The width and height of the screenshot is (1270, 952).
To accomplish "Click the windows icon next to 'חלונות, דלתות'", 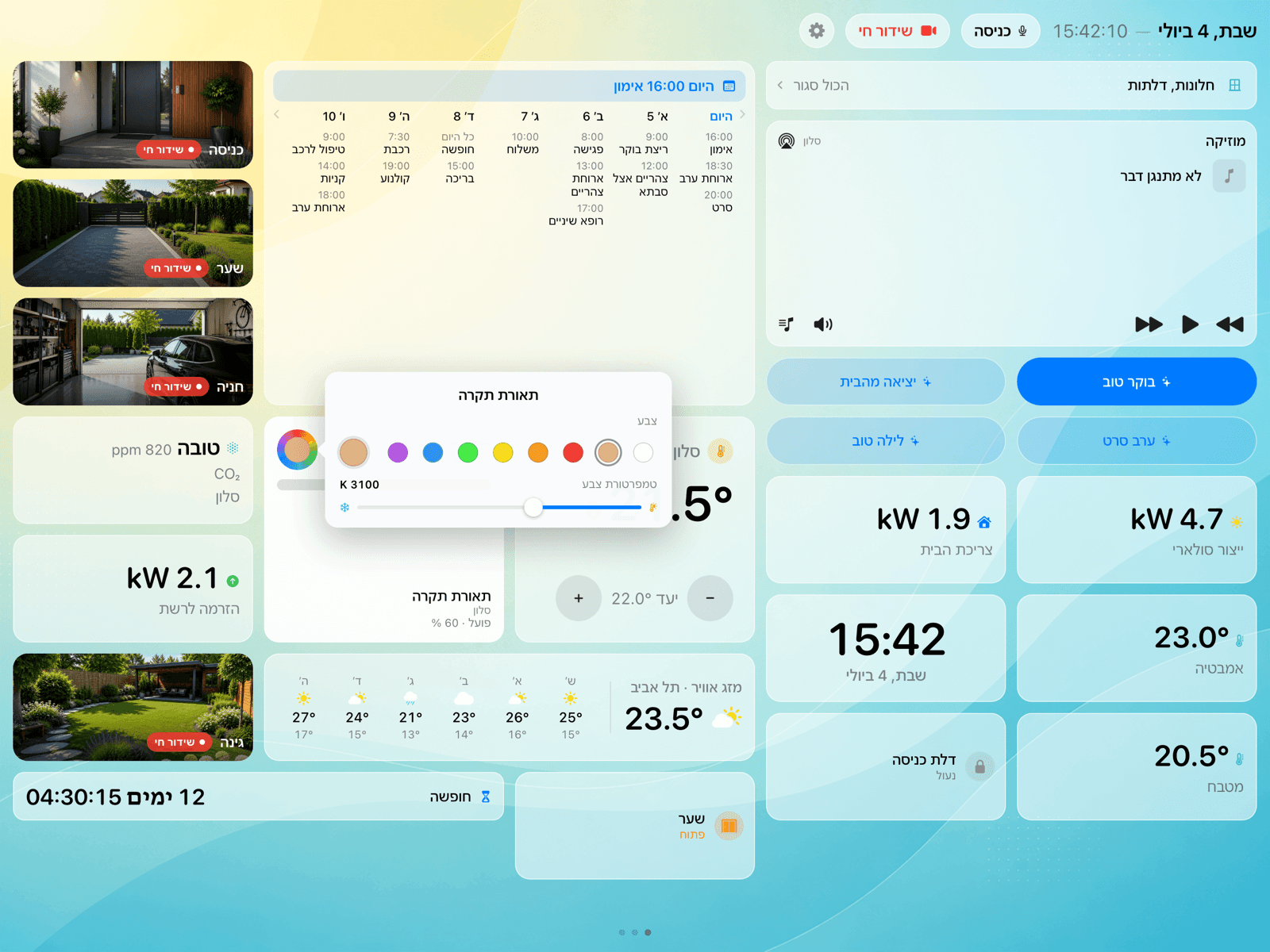I will 1234,85.
